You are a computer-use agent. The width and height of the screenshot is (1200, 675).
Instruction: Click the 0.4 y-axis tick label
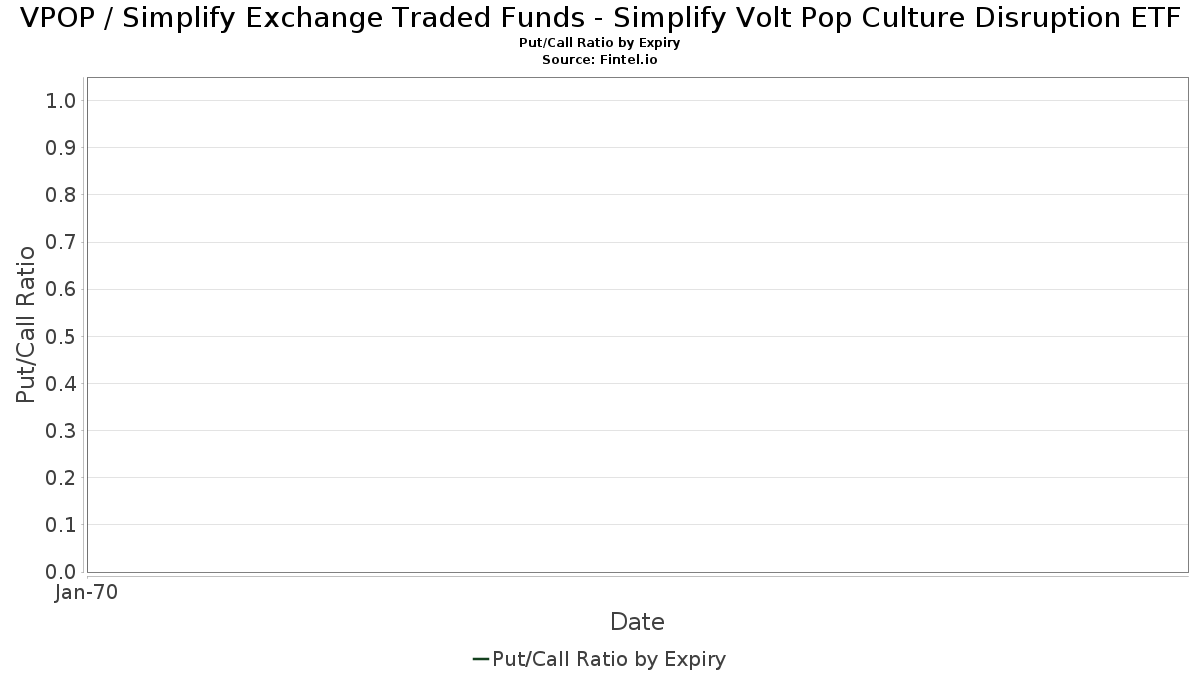click(x=61, y=383)
